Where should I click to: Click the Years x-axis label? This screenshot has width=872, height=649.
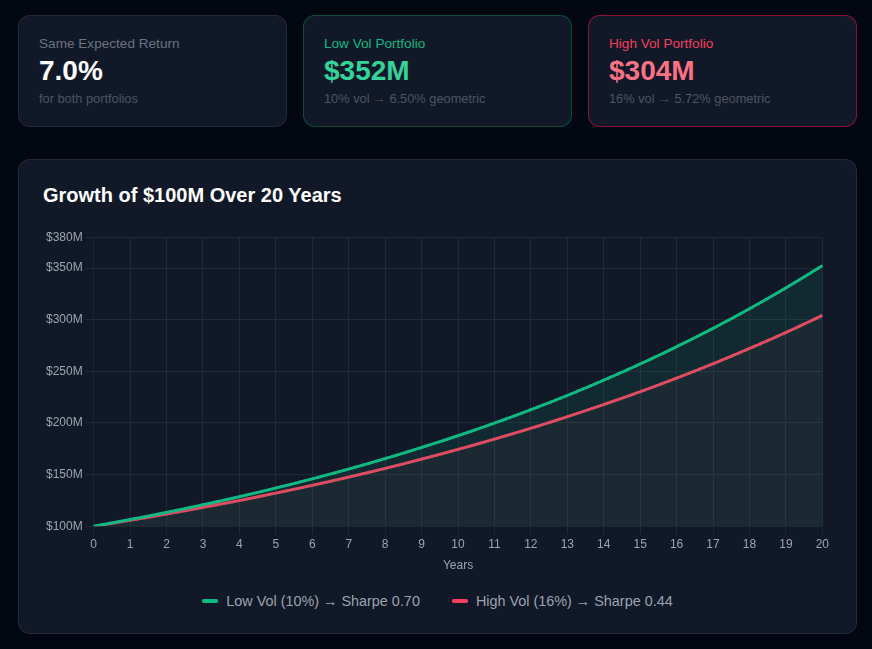[x=458, y=565]
